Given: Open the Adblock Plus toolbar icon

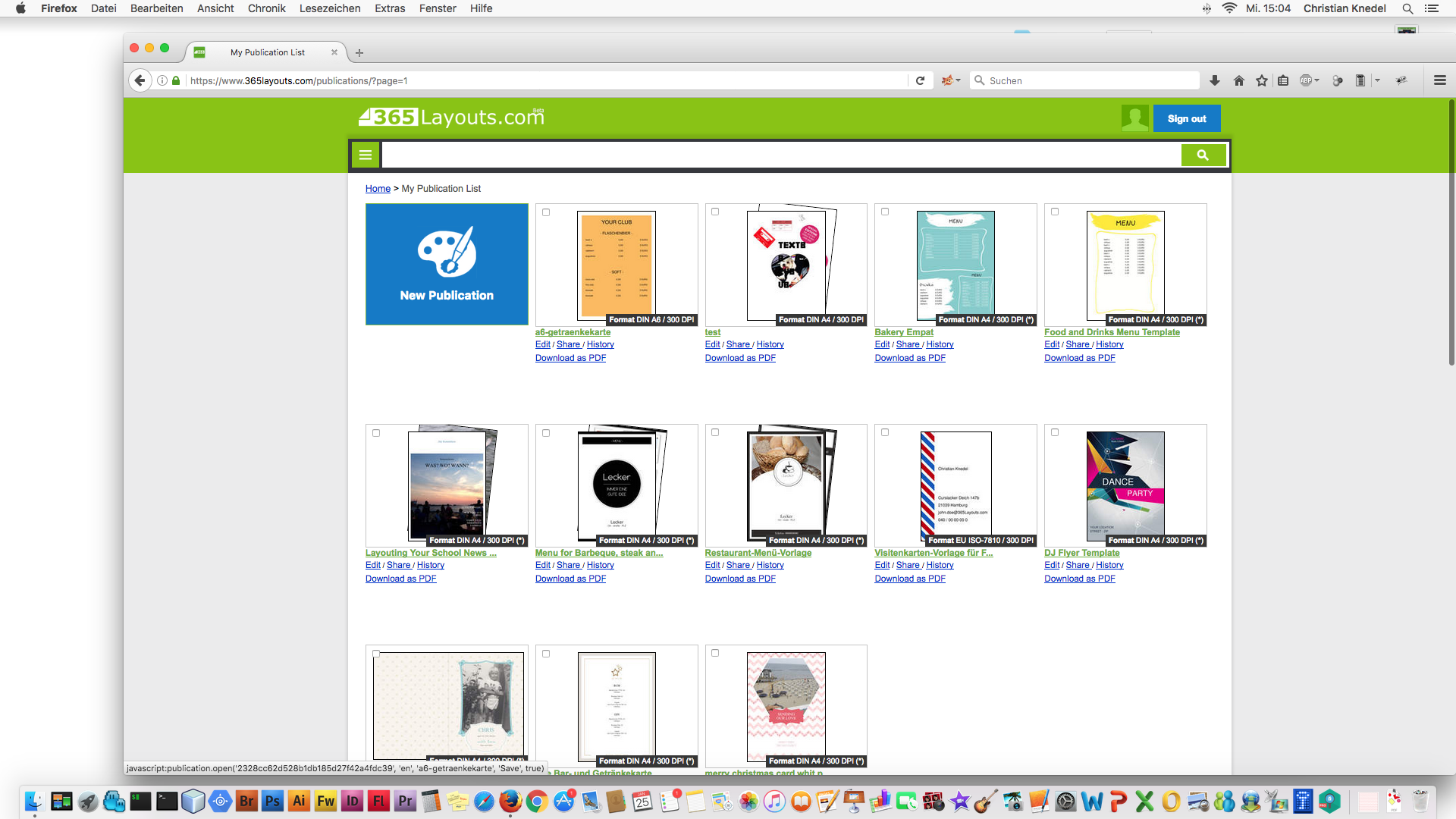Looking at the screenshot, I should 1307,80.
